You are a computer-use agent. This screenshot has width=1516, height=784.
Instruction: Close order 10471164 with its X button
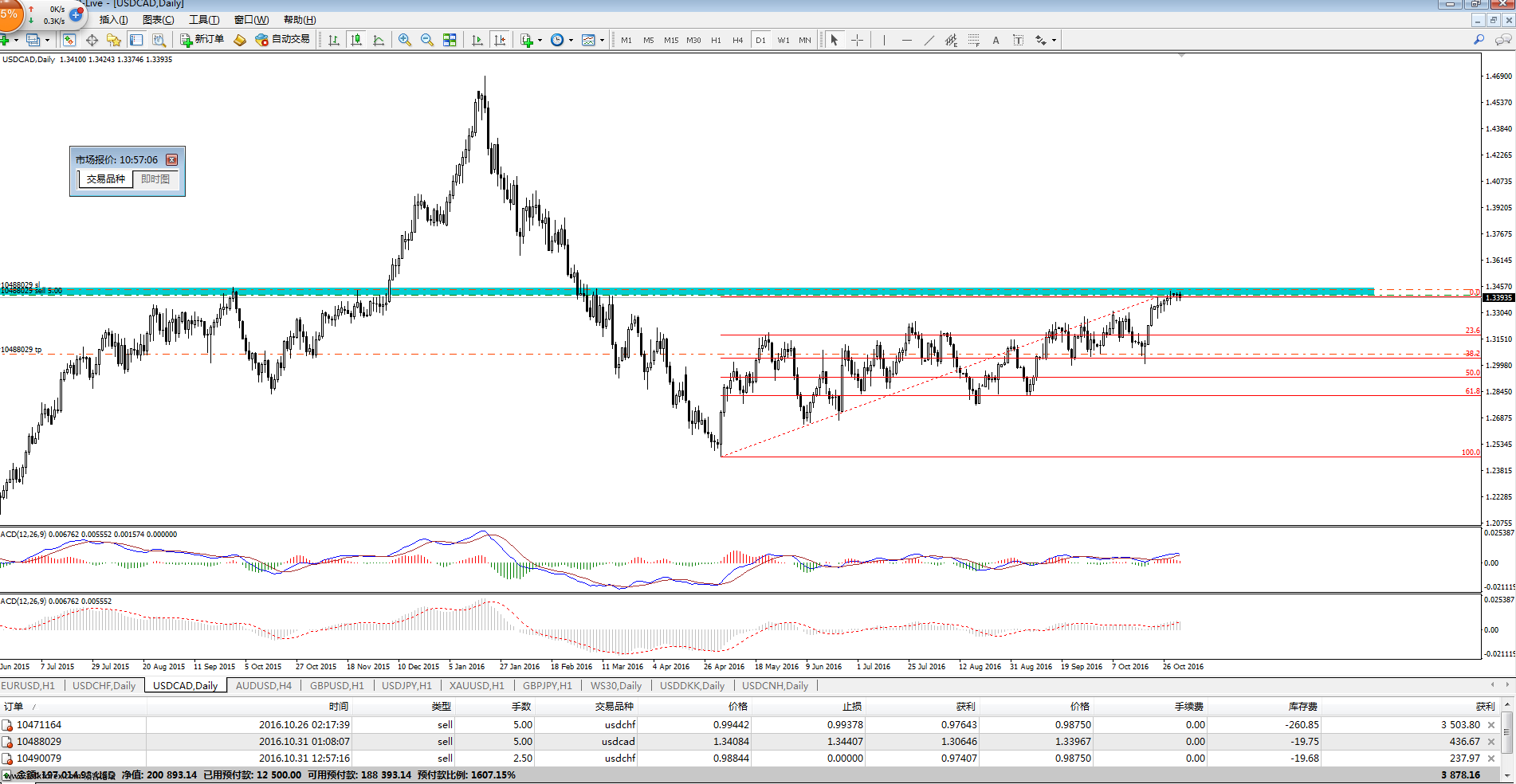1491,725
